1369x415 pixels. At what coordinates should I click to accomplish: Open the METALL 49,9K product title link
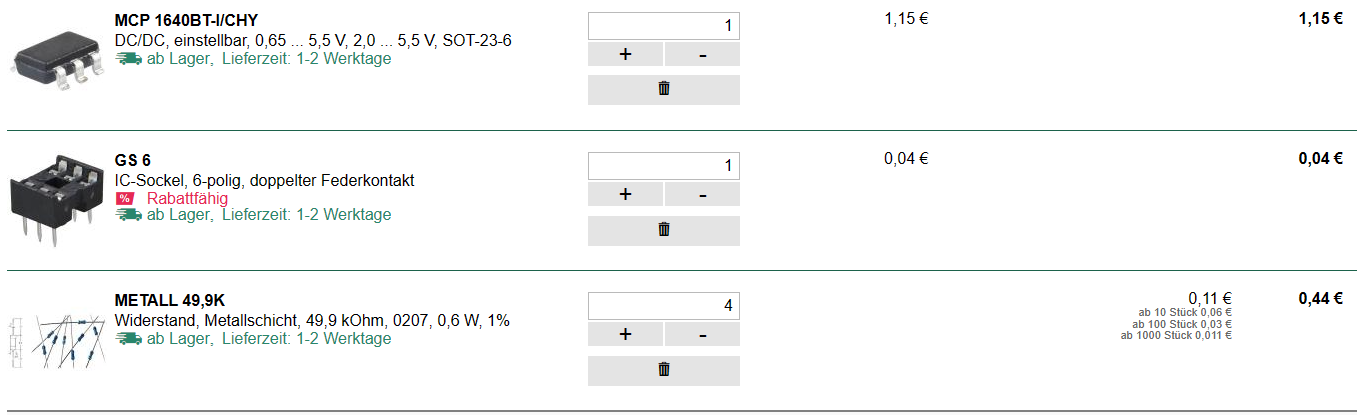tap(169, 300)
